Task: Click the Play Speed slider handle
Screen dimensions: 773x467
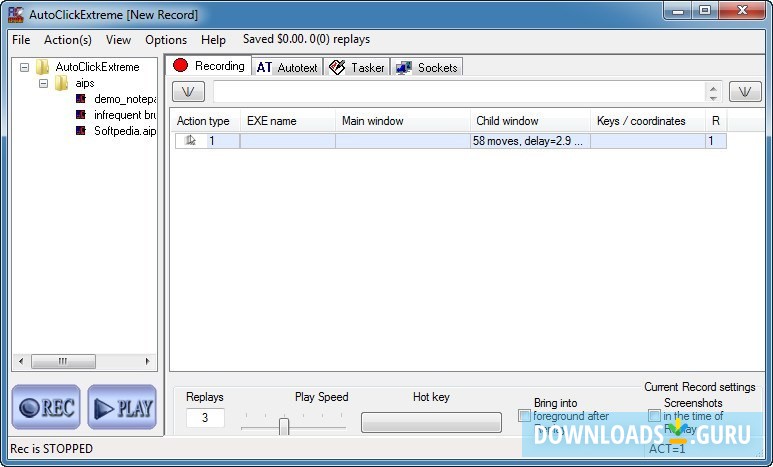Action: pyautogui.click(x=284, y=427)
